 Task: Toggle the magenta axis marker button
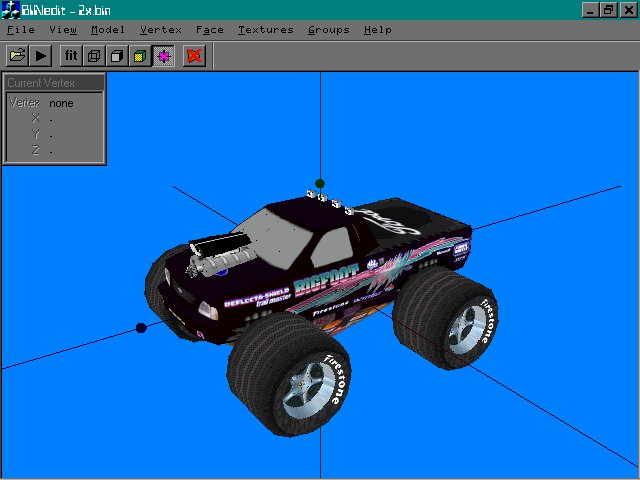click(x=164, y=55)
